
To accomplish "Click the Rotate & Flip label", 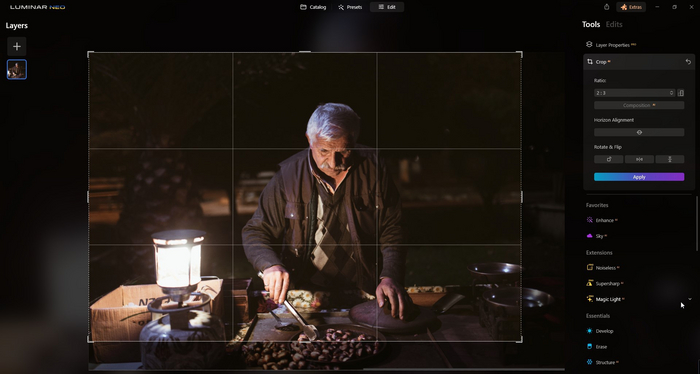I will (608, 147).
